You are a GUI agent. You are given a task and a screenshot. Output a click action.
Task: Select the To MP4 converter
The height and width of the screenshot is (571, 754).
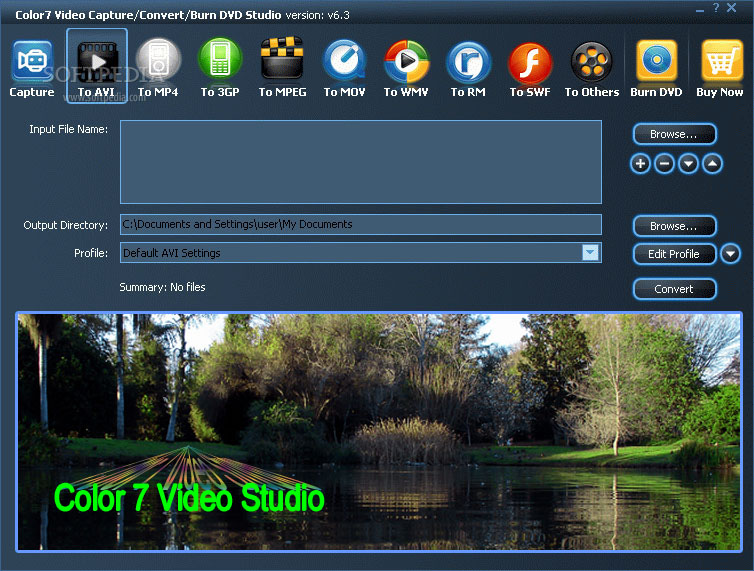click(158, 68)
